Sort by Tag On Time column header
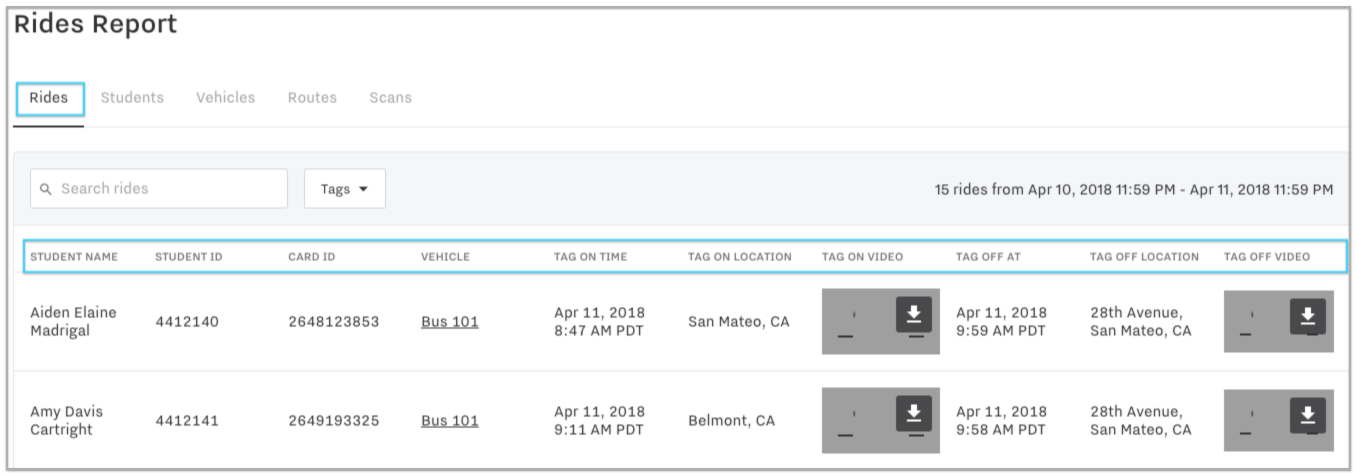1357x476 pixels. coord(590,257)
